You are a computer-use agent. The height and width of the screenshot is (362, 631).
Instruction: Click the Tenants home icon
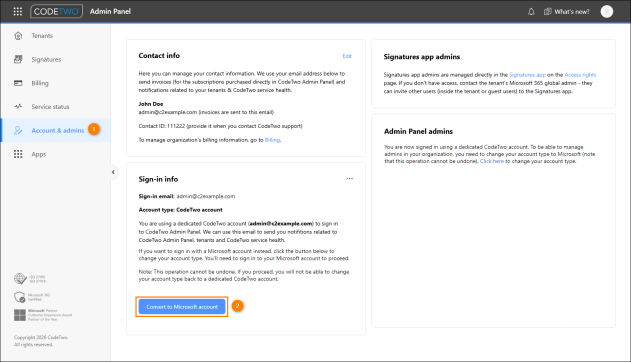pos(18,36)
